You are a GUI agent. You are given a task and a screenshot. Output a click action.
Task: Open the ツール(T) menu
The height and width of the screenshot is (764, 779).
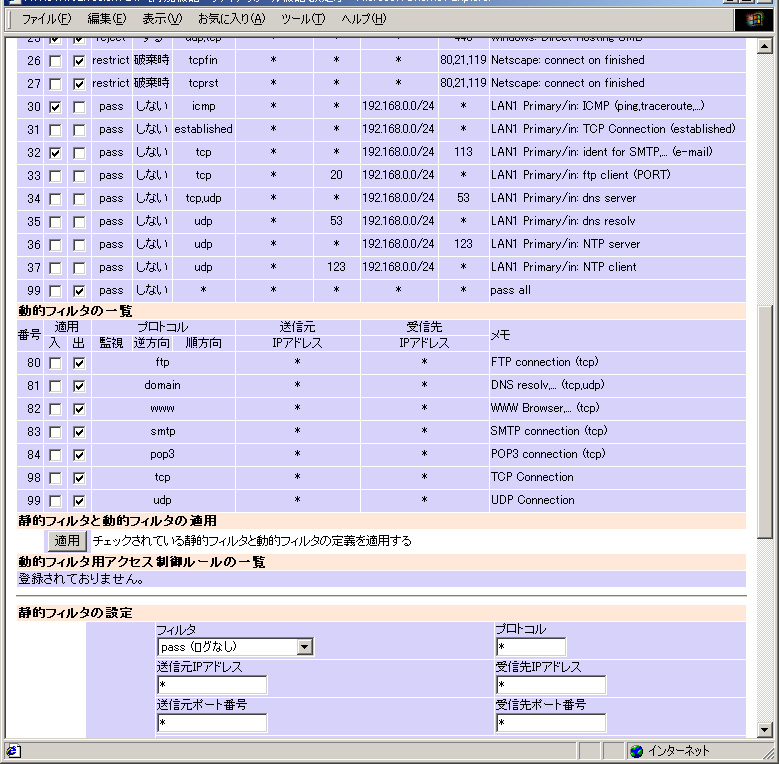302,18
